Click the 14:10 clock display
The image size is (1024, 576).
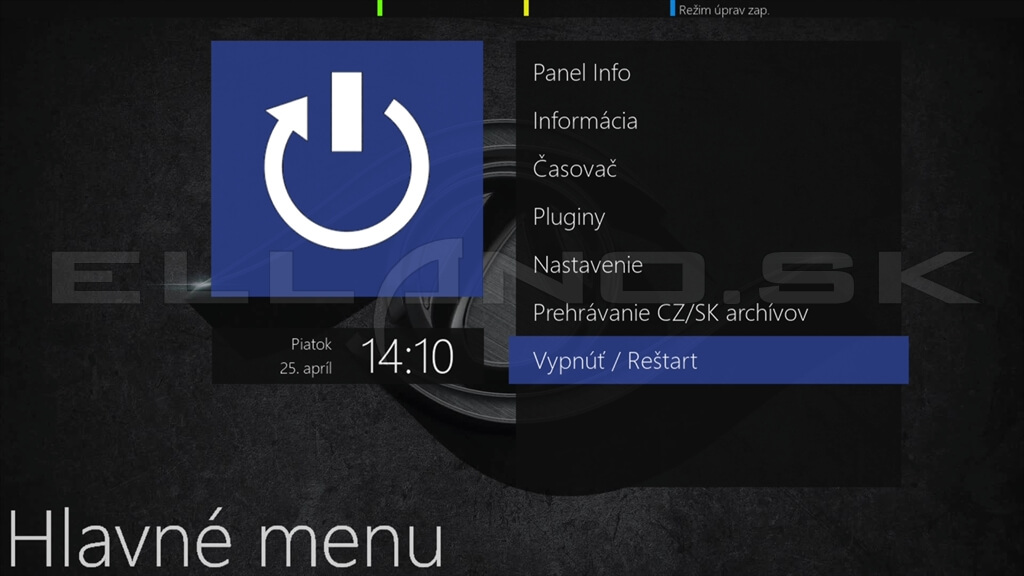(408, 357)
